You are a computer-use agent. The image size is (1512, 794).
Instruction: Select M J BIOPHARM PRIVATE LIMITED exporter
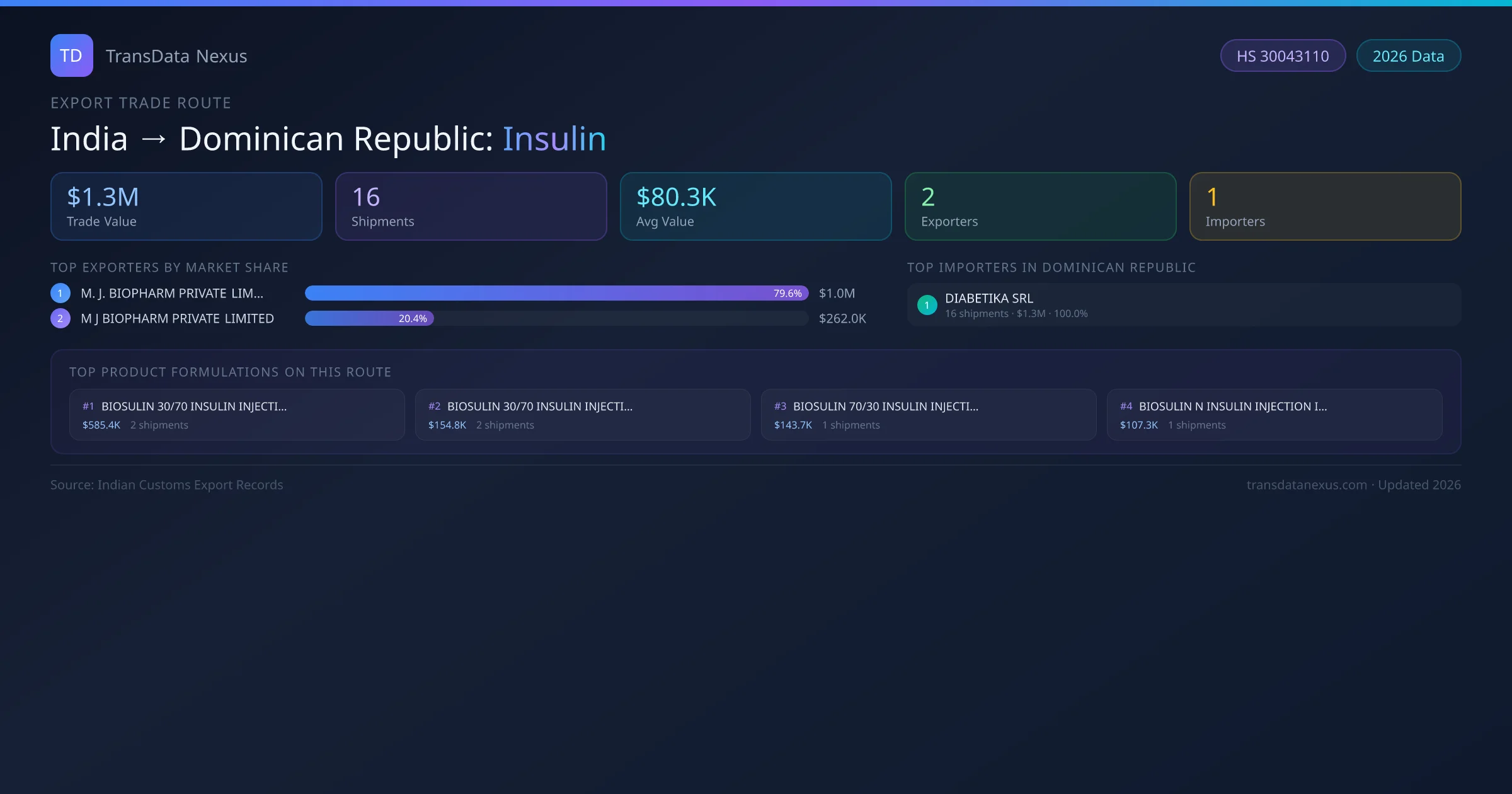pyautogui.click(x=177, y=318)
